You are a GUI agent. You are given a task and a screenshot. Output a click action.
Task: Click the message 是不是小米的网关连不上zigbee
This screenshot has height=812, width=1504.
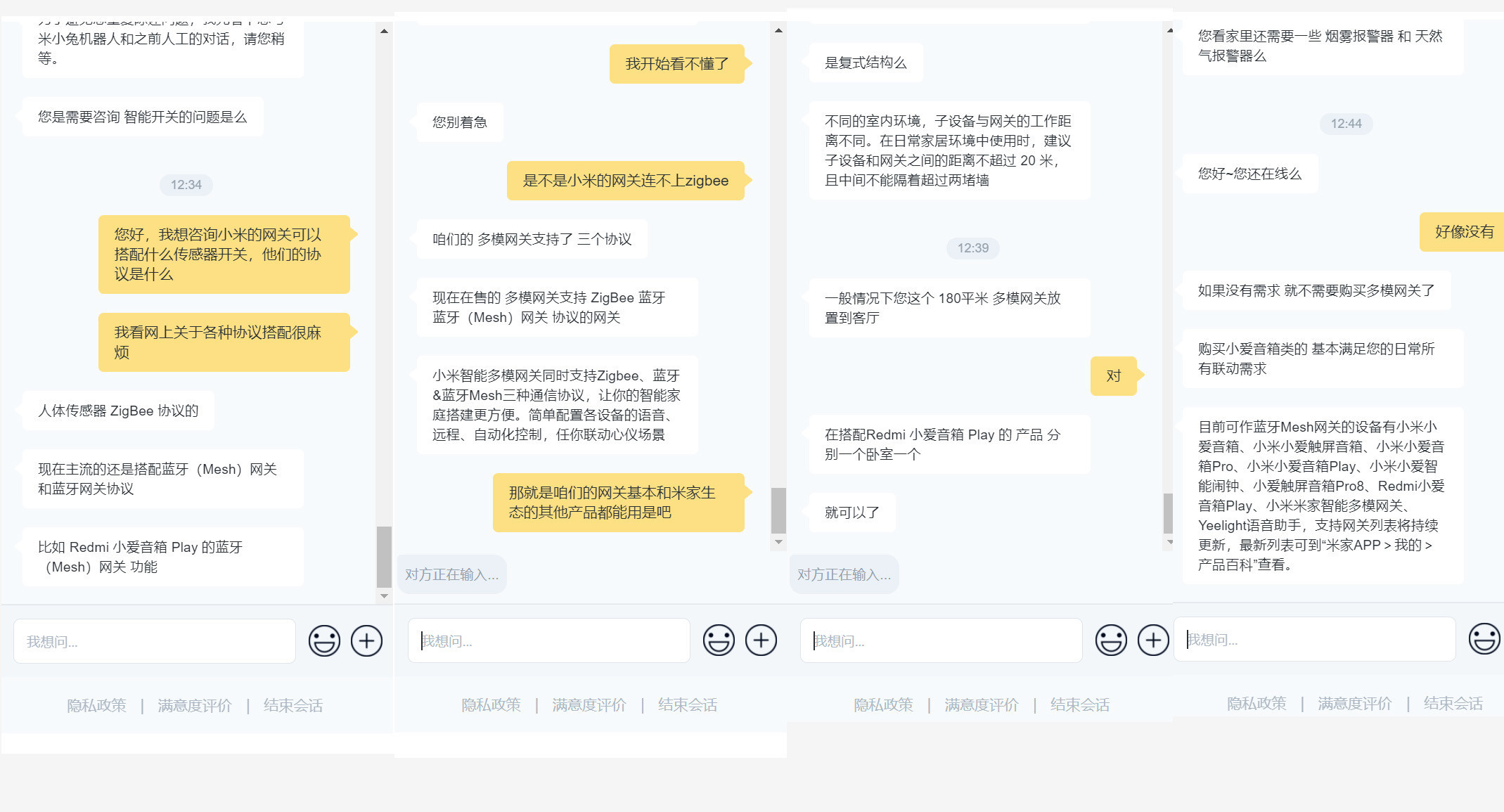(626, 181)
